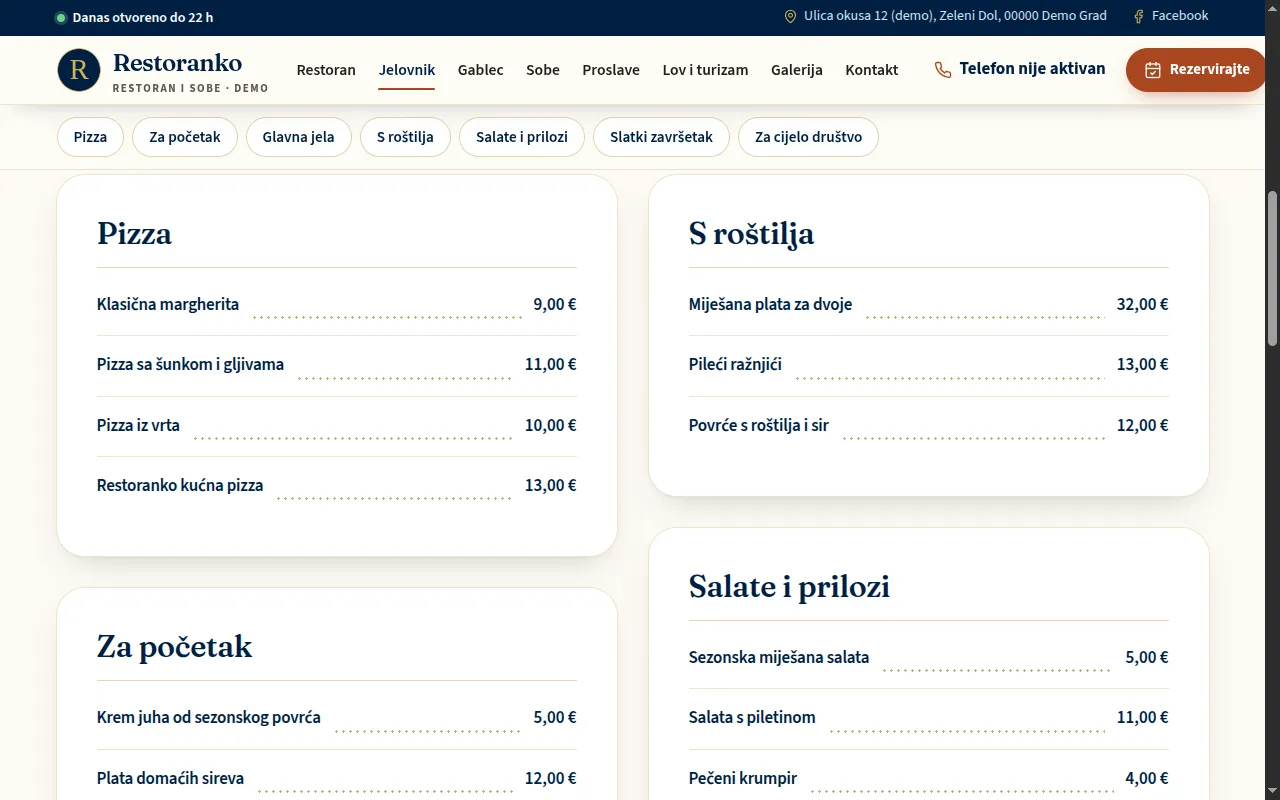
Task: Click Pizza sa šunkom i gljivama
Action: 190,364
